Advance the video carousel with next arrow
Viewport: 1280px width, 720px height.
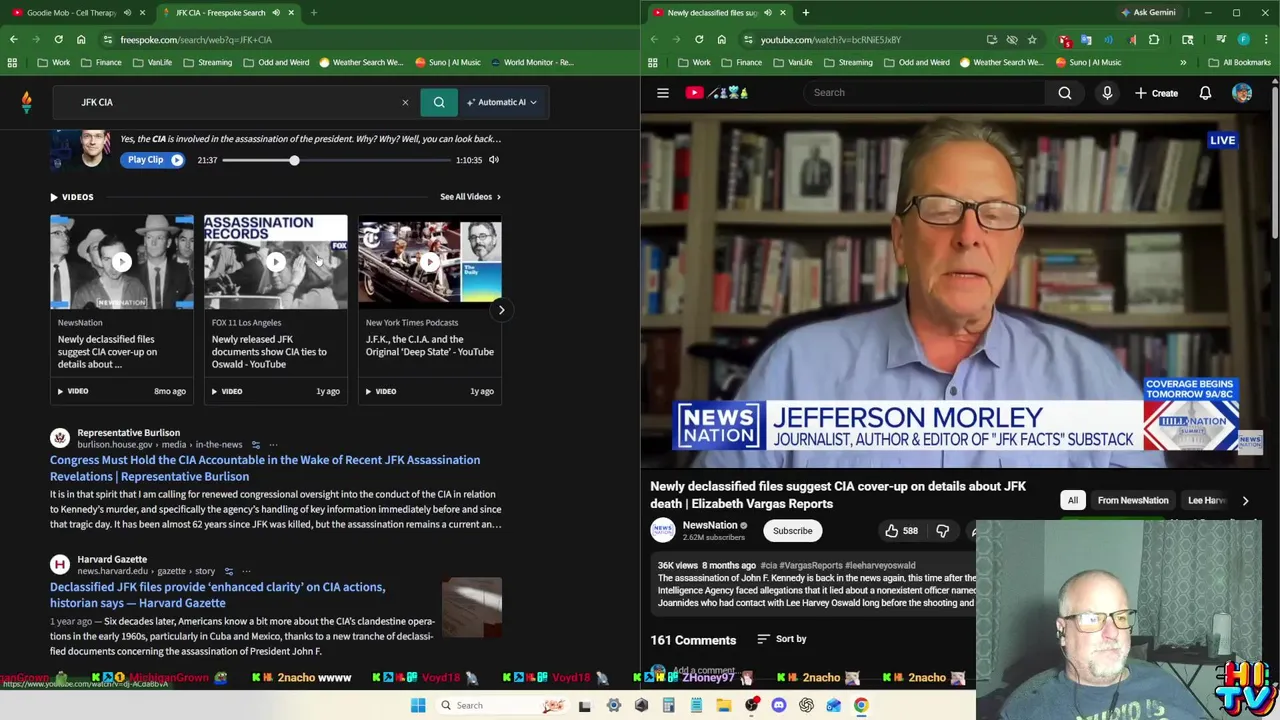501,310
